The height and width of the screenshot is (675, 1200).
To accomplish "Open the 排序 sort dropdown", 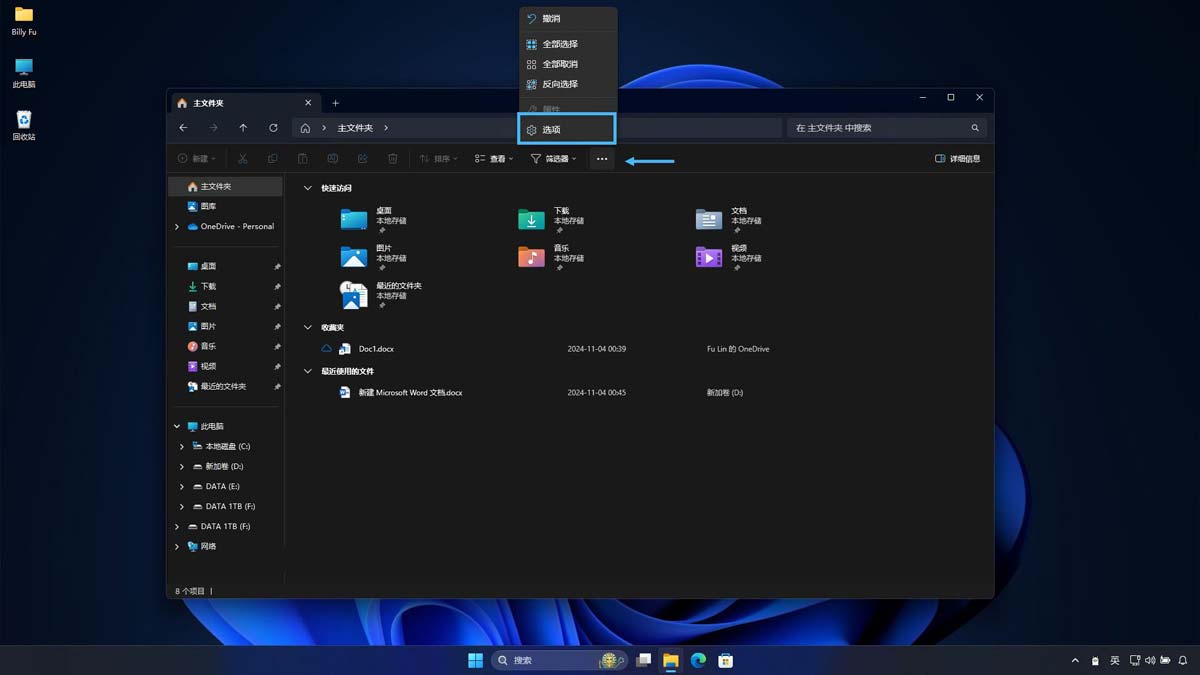I will tap(437, 159).
